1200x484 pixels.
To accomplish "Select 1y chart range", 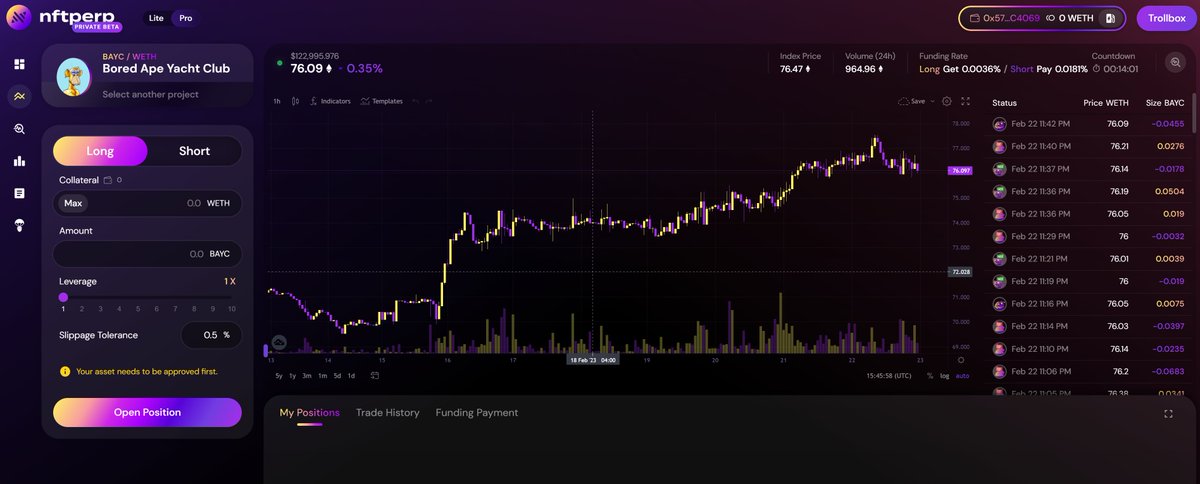I will click(x=292, y=375).
